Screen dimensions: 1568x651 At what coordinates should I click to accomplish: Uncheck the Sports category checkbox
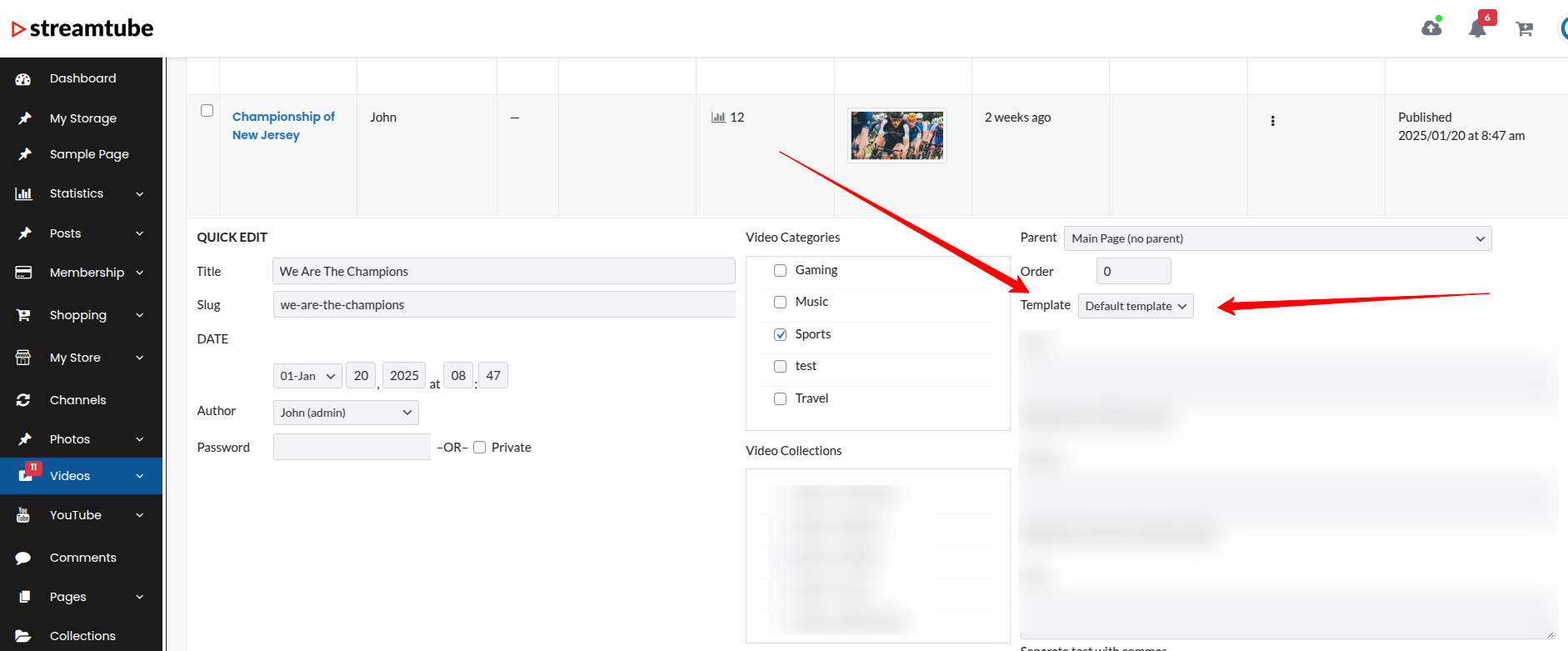[x=780, y=334]
